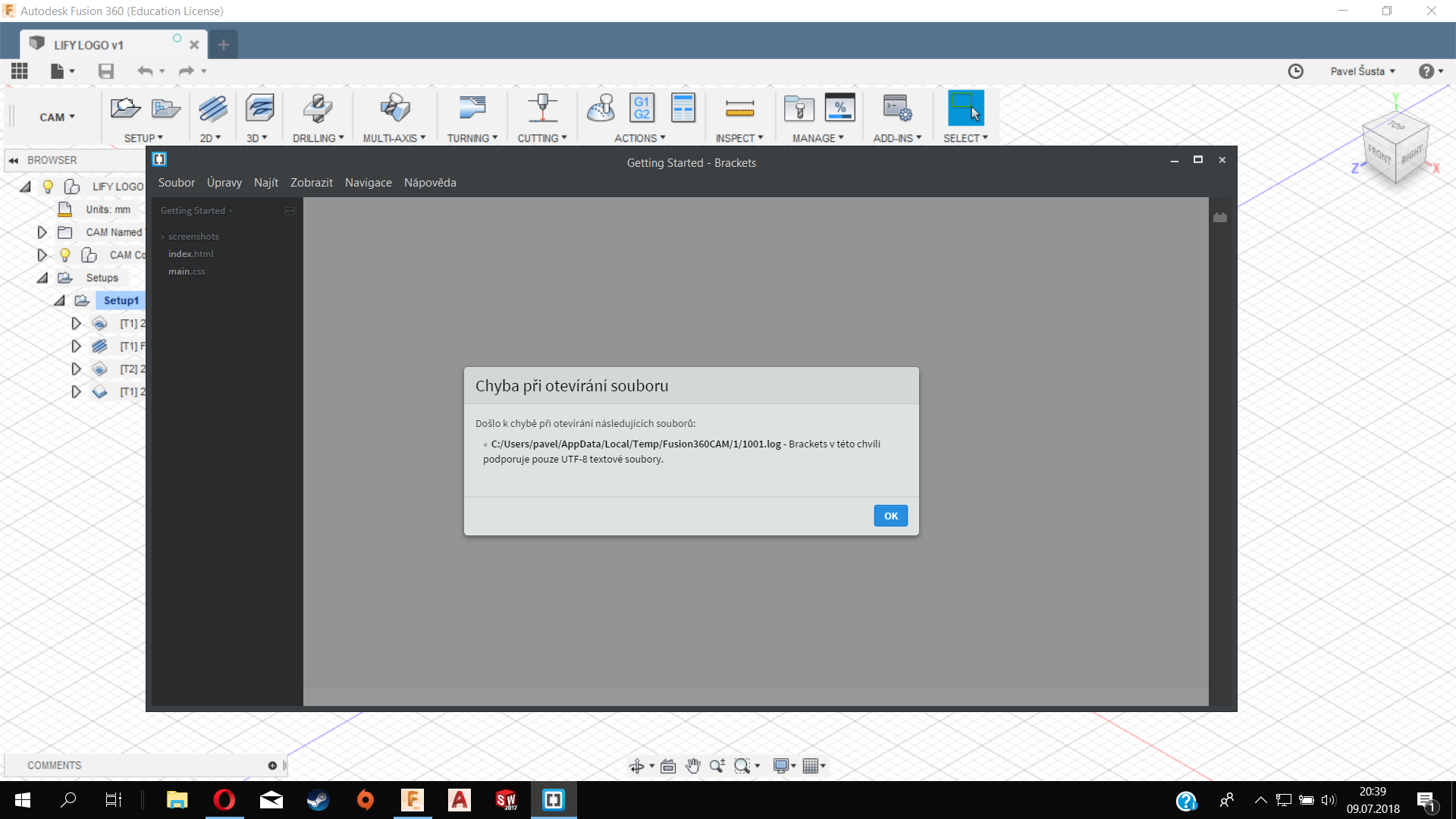Click the Save icon
This screenshot has height=819, width=1456.
tap(106, 71)
